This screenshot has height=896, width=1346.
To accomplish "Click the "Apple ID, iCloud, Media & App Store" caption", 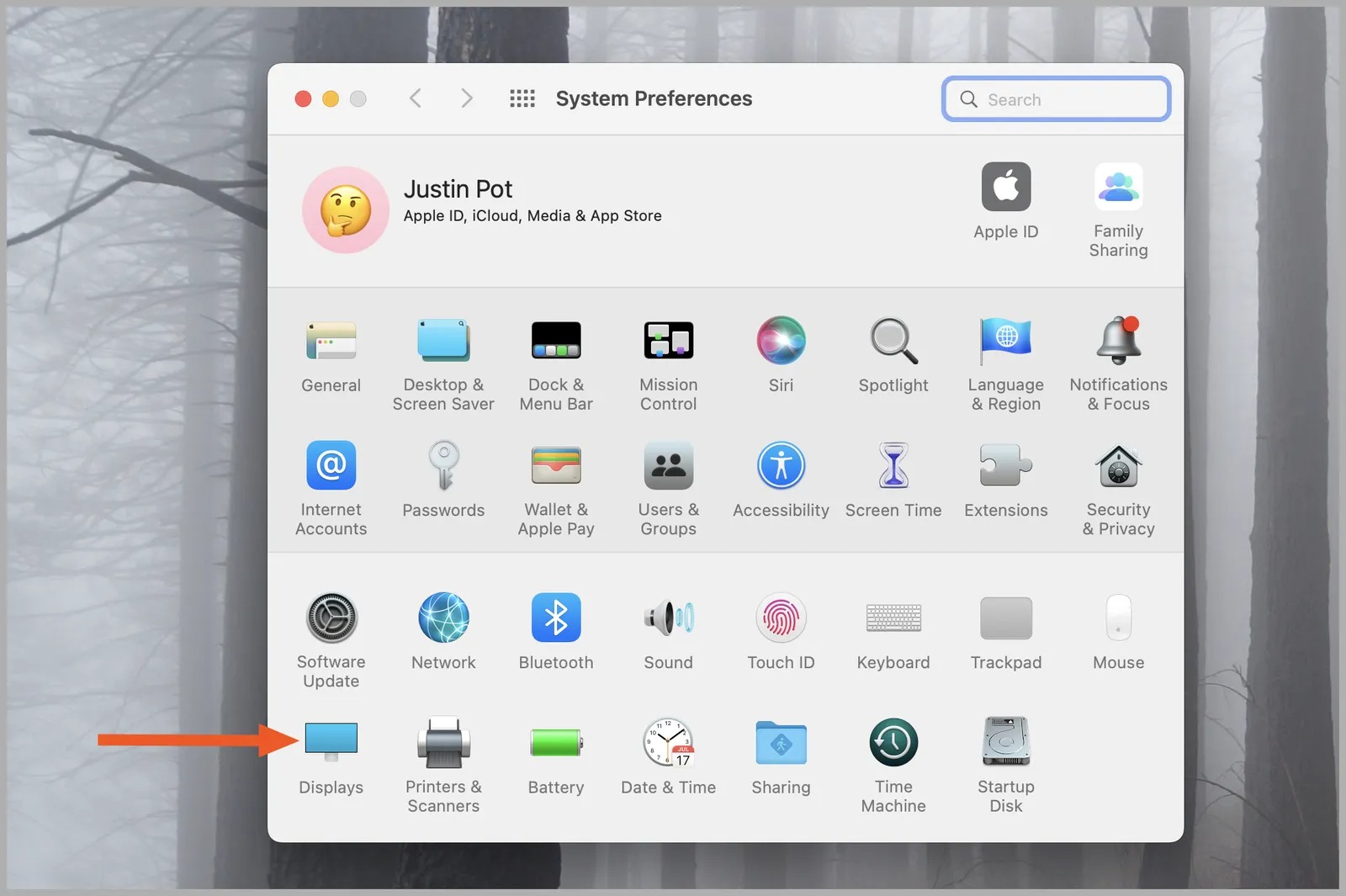I will (x=533, y=216).
